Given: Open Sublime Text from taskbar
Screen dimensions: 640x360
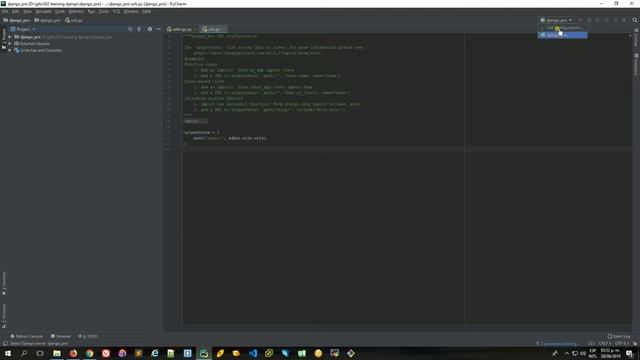Looking at the screenshot, I should (x=138, y=353).
